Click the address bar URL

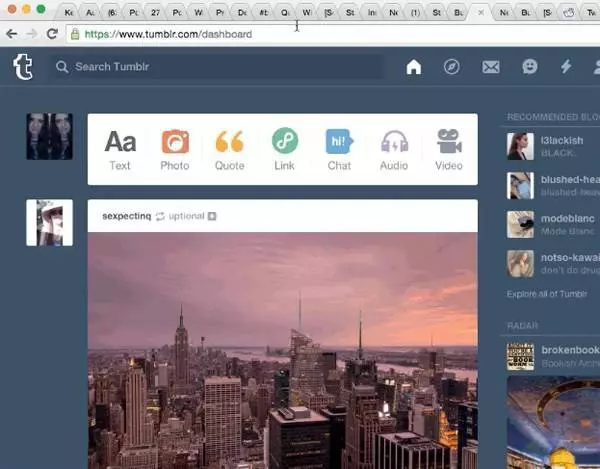point(168,34)
